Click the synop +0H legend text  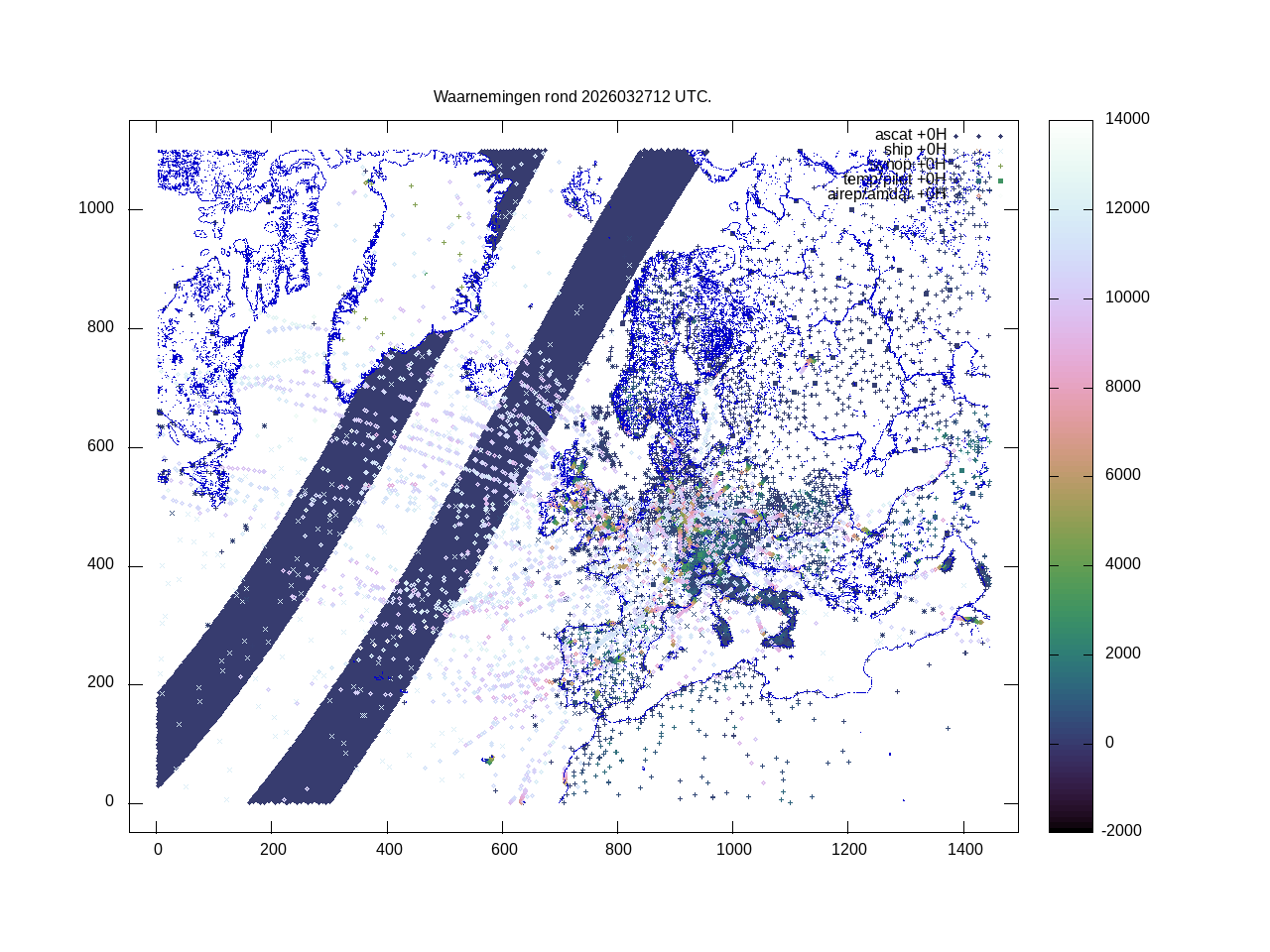point(907,165)
